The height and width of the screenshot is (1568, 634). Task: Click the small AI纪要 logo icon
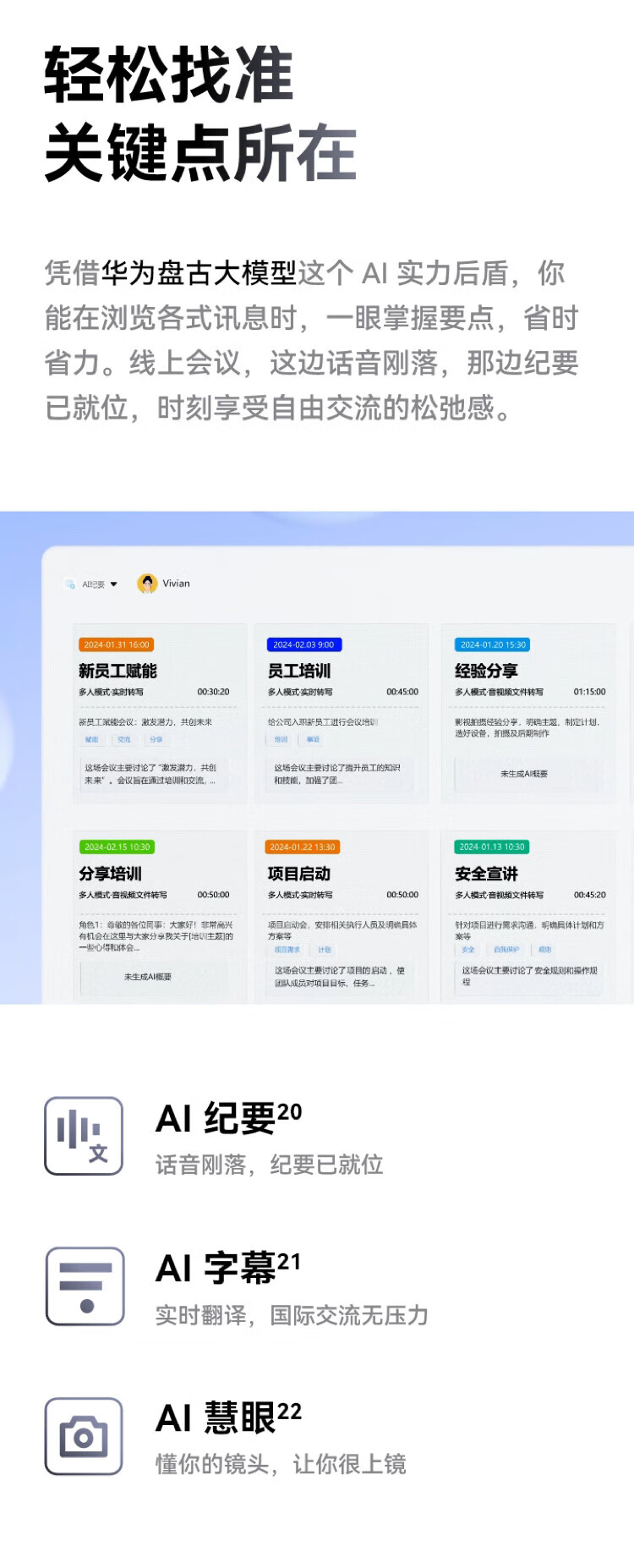[70, 584]
